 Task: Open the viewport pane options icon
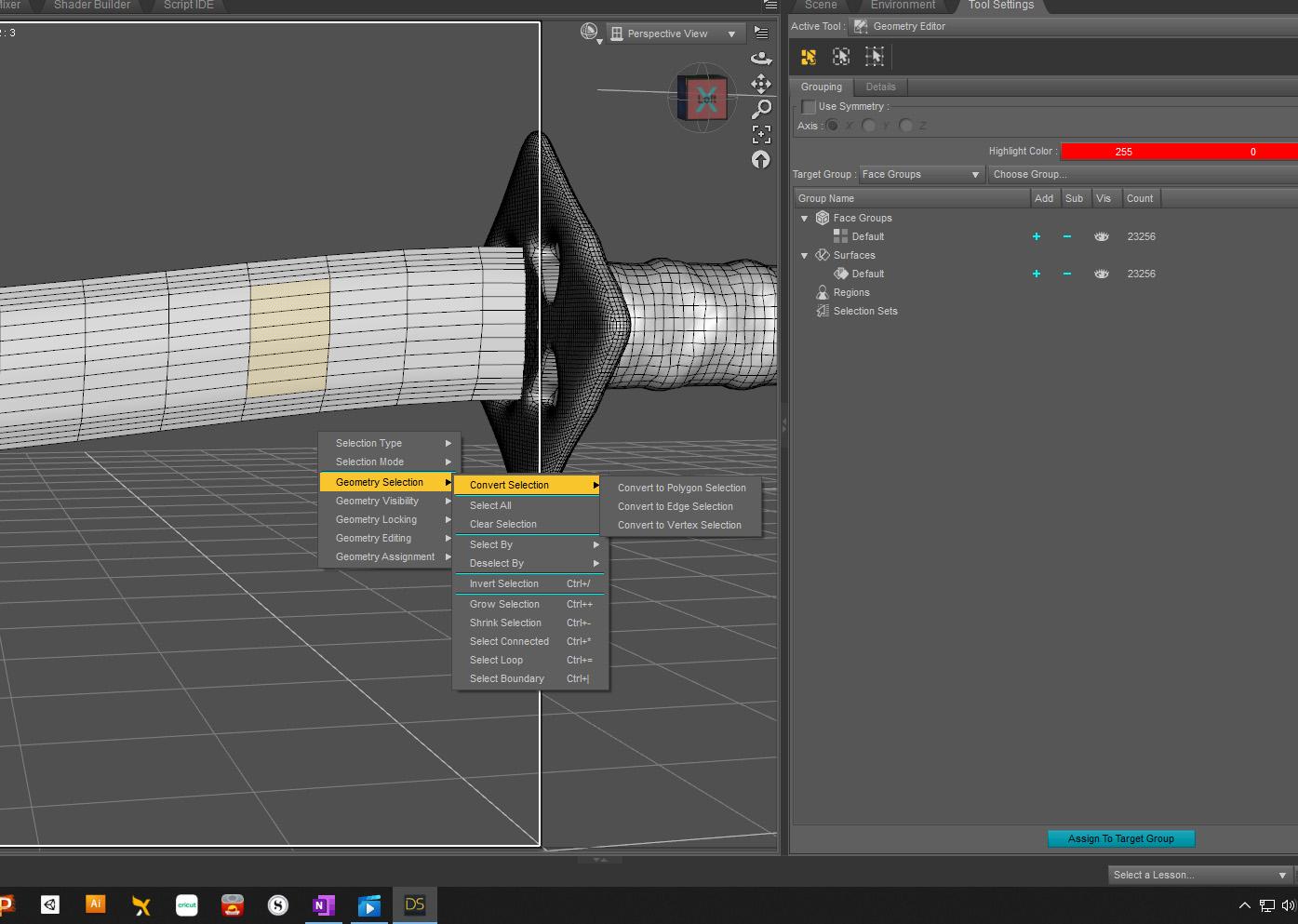pyautogui.click(x=761, y=31)
